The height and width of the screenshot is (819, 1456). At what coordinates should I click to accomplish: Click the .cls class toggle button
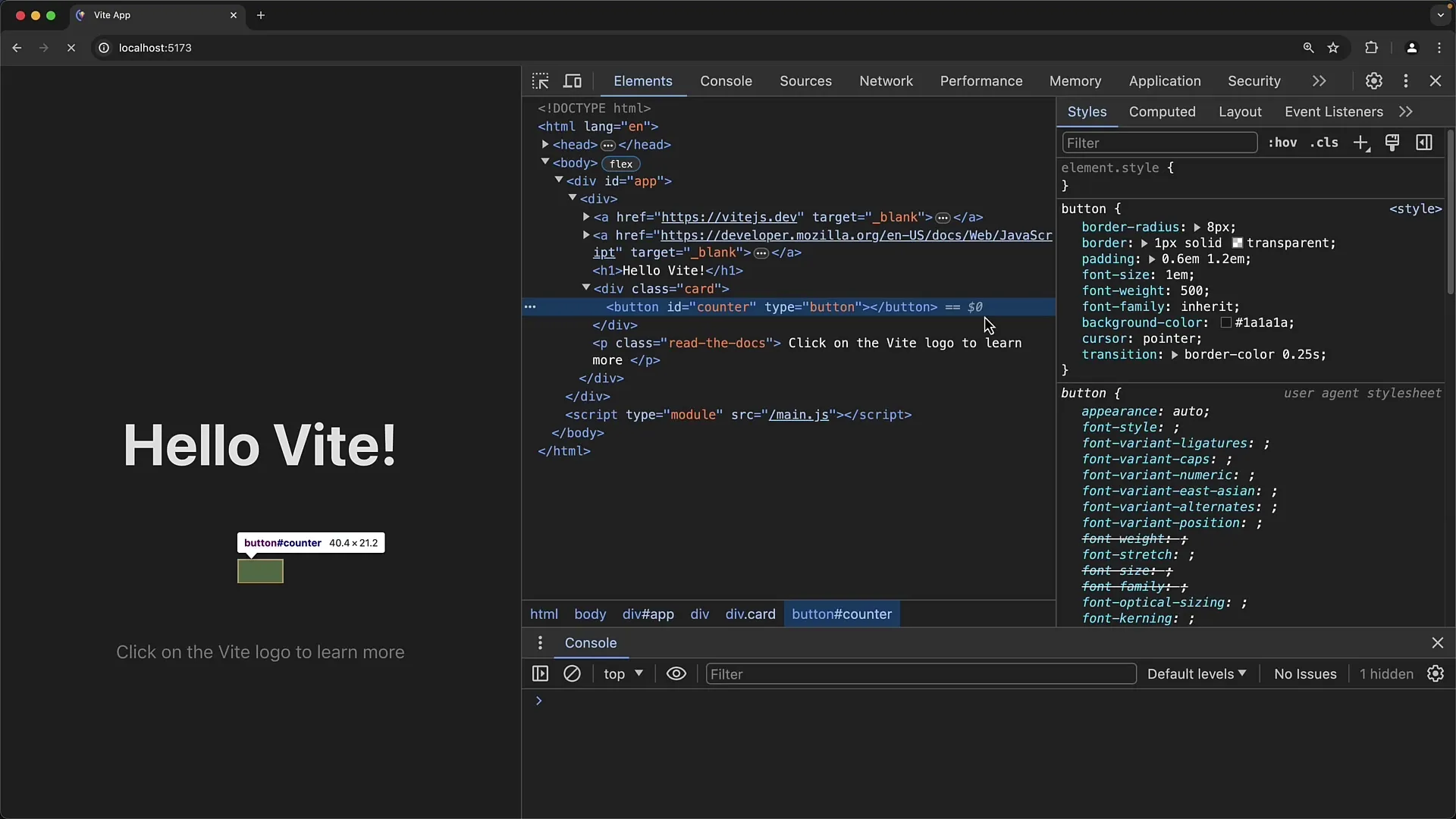click(1323, 143)
